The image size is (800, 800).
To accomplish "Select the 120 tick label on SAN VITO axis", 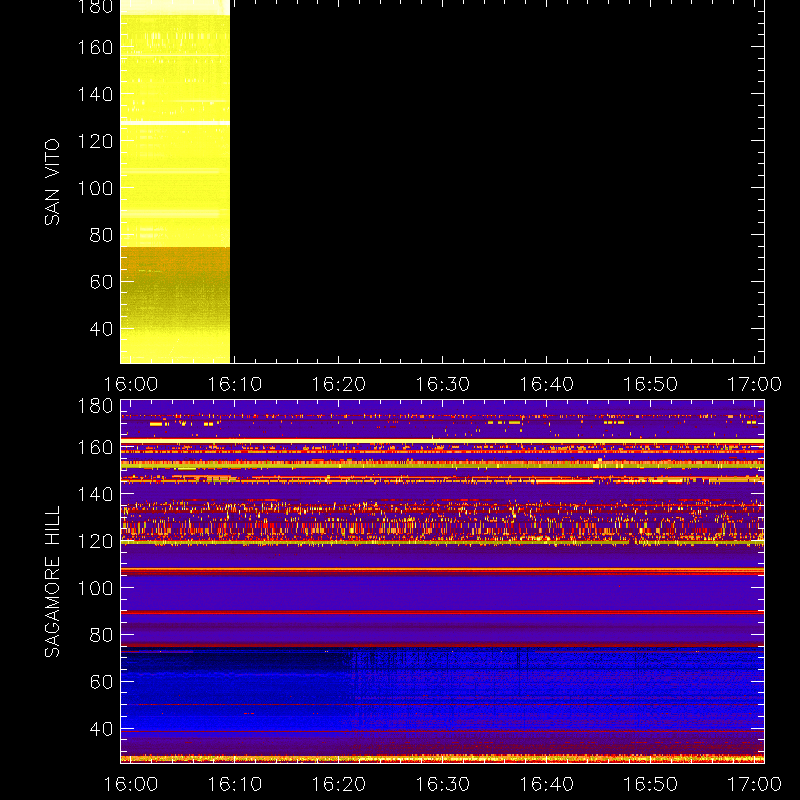I will [95, 141].
